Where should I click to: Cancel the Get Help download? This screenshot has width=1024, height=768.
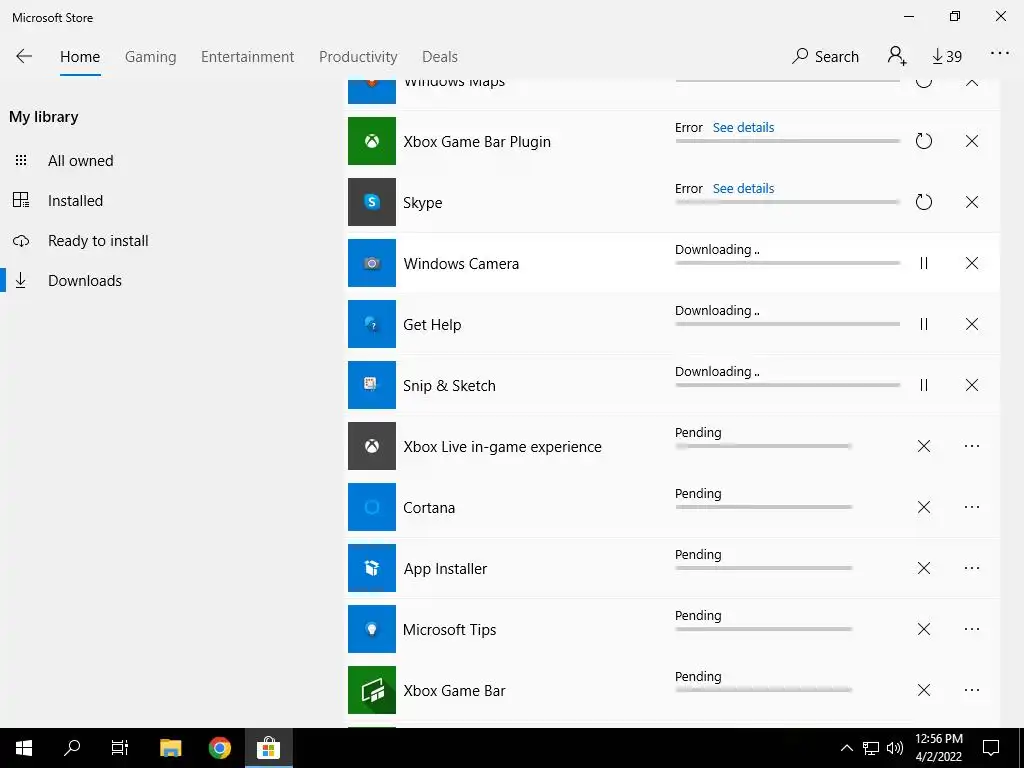coord(972,324)
